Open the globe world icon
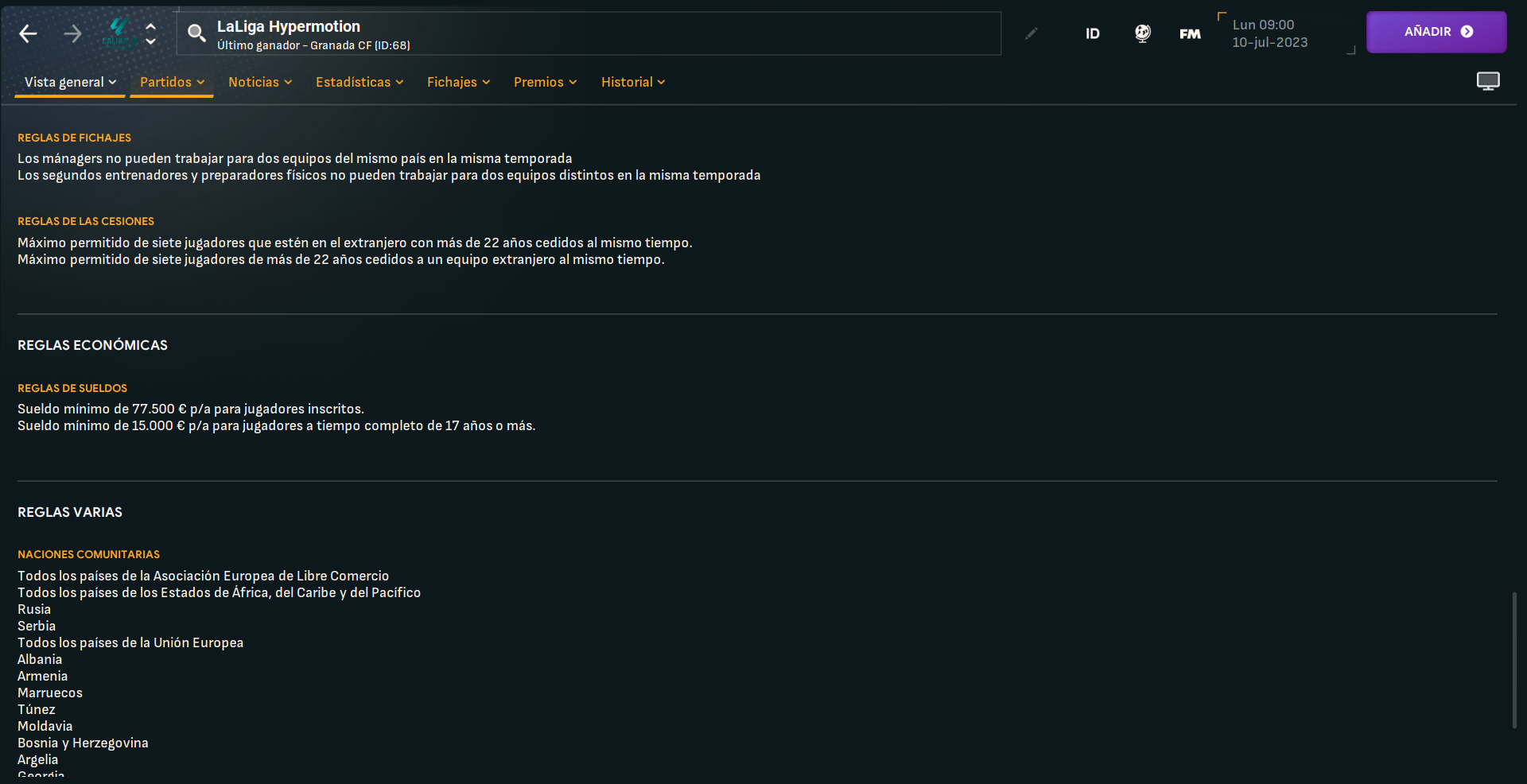 point(1142,33)
